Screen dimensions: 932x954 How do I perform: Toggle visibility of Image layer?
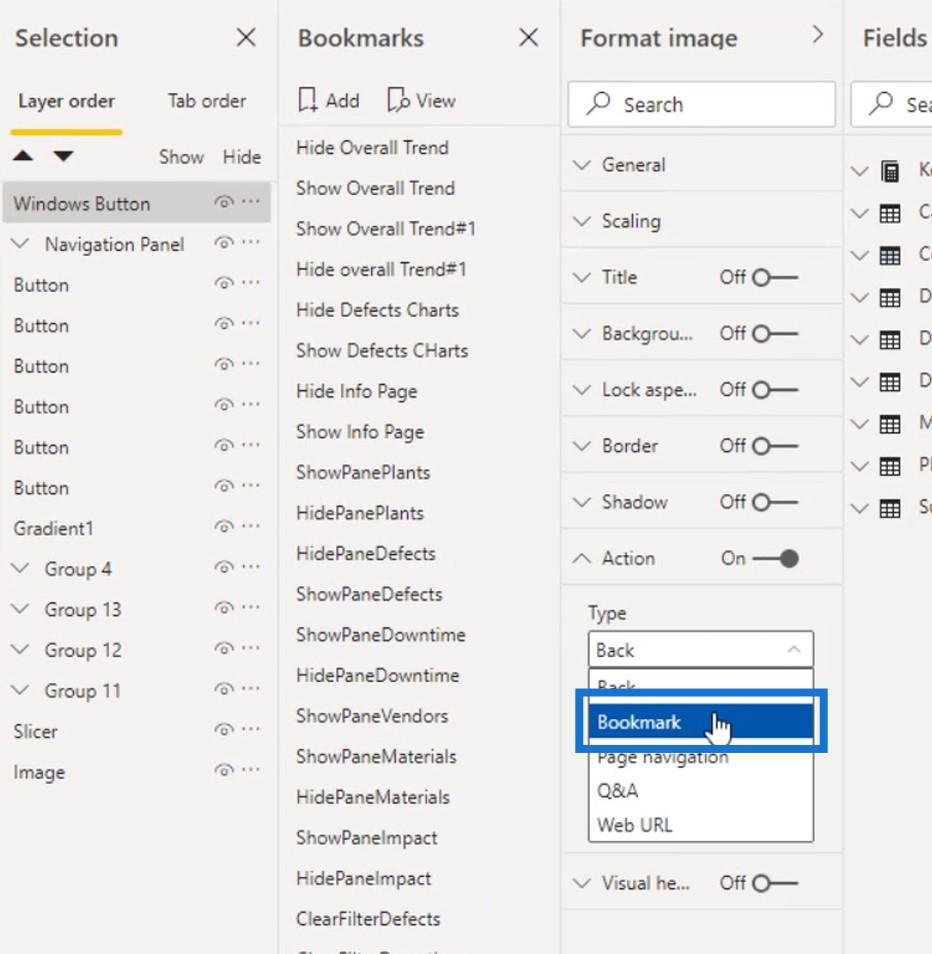pyautogui.click(x=224, y=771)
